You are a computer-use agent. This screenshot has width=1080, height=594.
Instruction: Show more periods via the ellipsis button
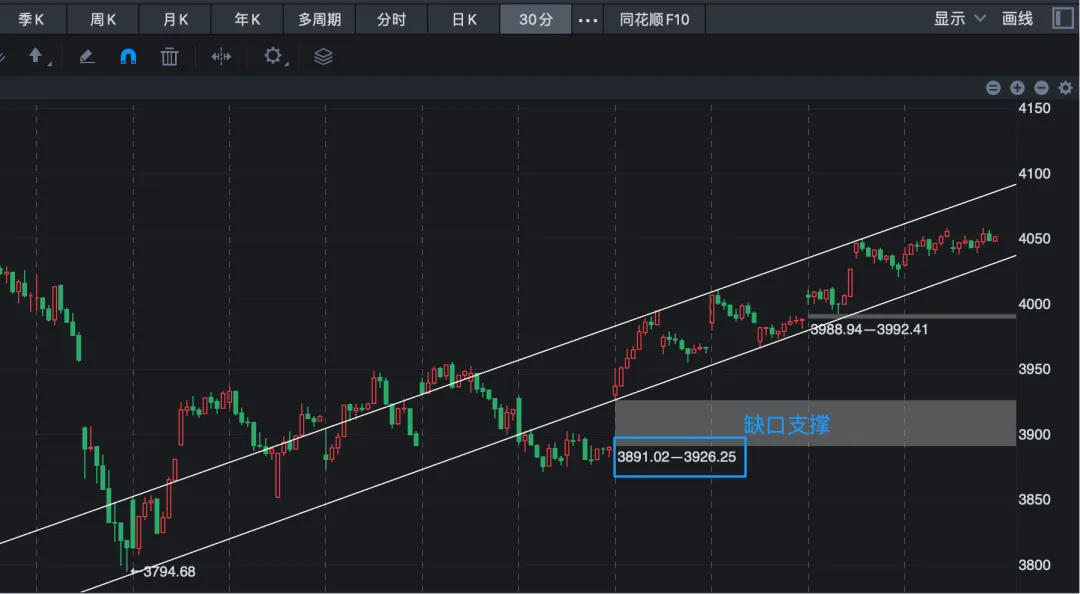[588, 19]
